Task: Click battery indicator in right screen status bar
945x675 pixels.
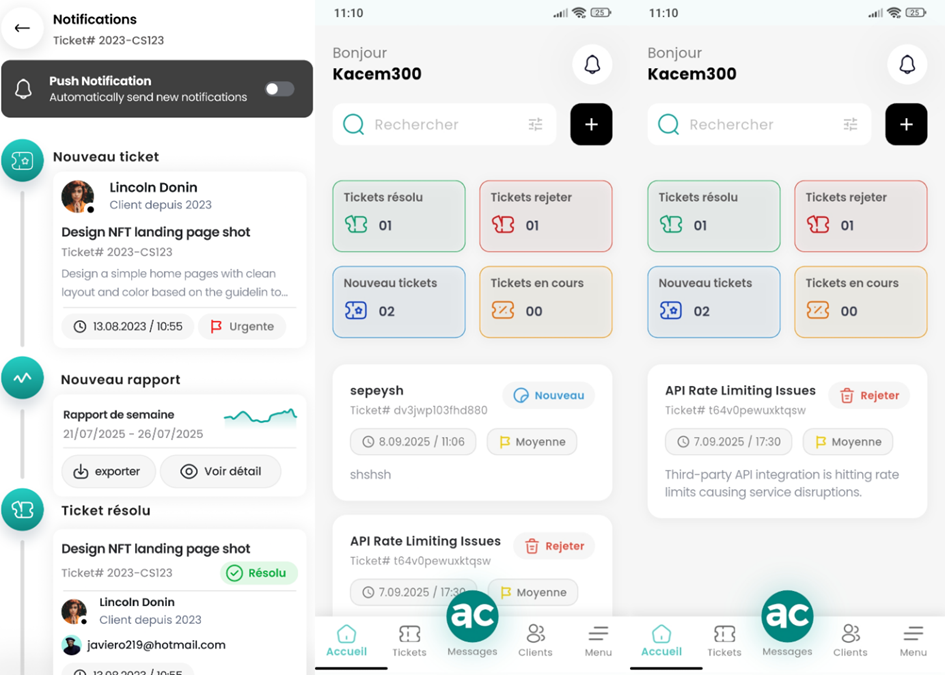Action: pyautogui.click(x=916, y=13)
